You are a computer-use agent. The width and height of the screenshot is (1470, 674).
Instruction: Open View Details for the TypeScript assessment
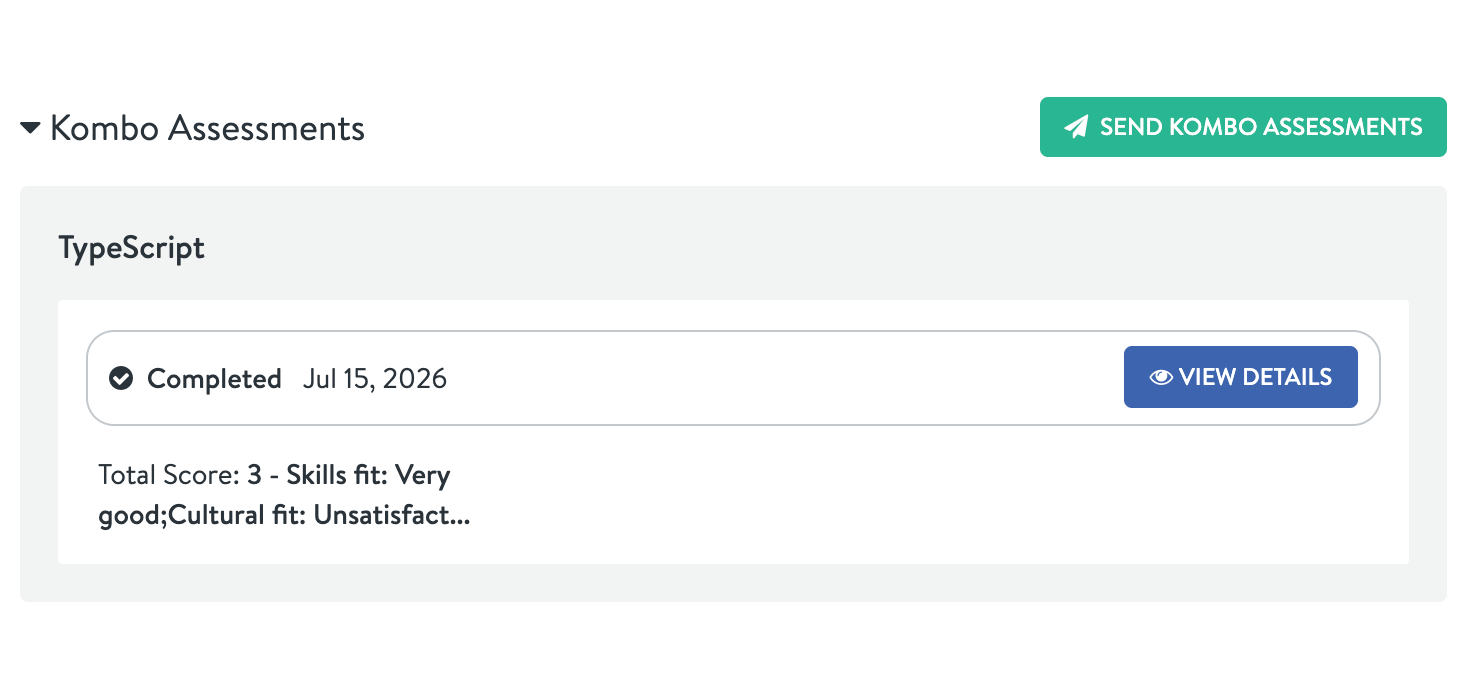coord(1241,377)
